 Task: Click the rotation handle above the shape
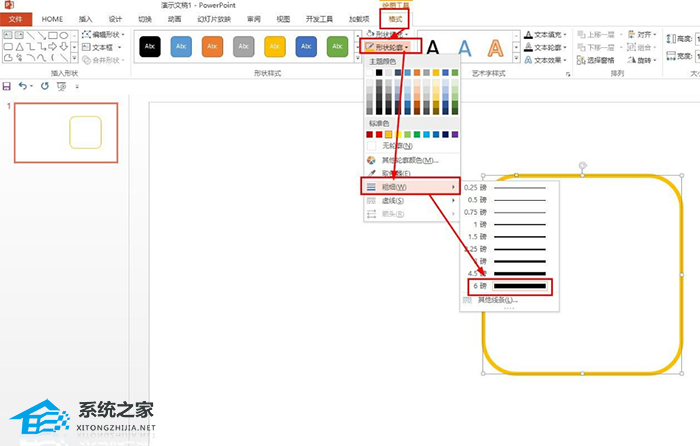pyautogui.click(x=583, y=166)
